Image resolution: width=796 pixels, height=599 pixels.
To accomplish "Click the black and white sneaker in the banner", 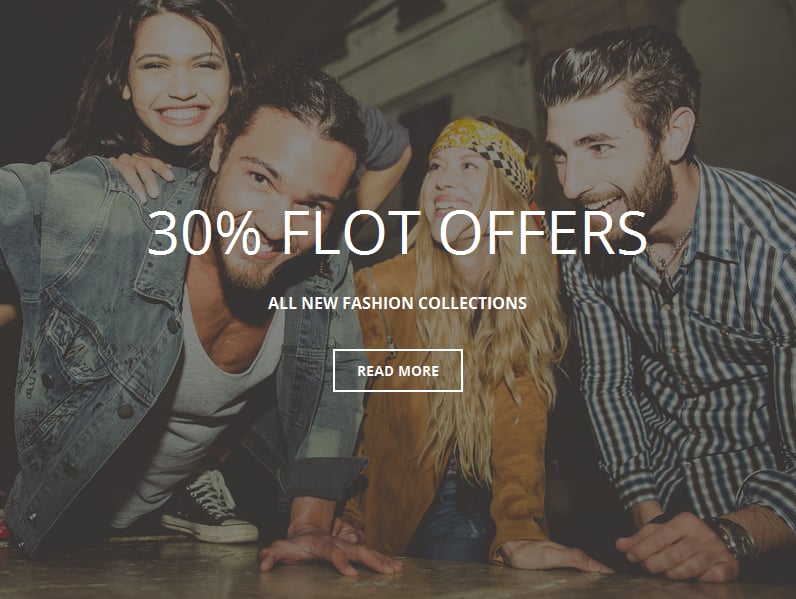I will [208, 508].
